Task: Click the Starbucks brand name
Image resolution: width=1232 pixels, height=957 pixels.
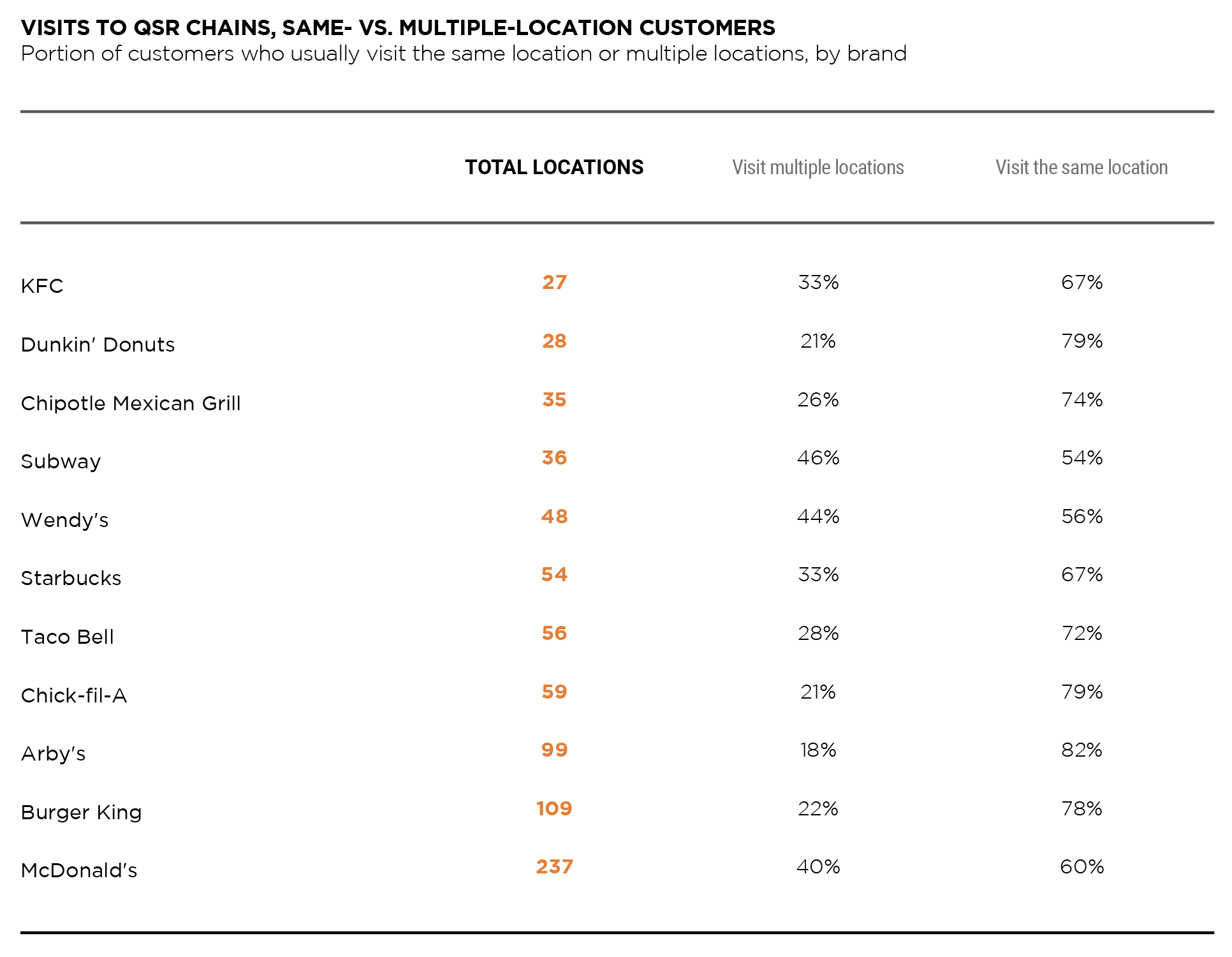Action: tap(71, 578)
